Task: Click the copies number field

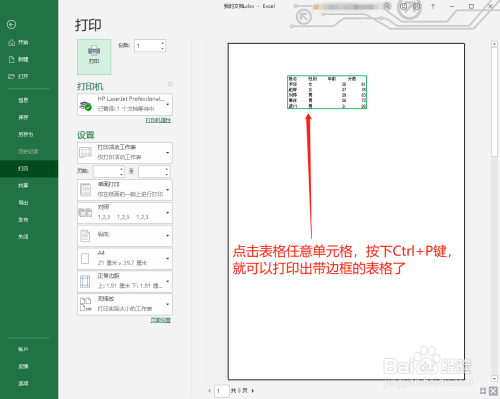Action: 147,46
